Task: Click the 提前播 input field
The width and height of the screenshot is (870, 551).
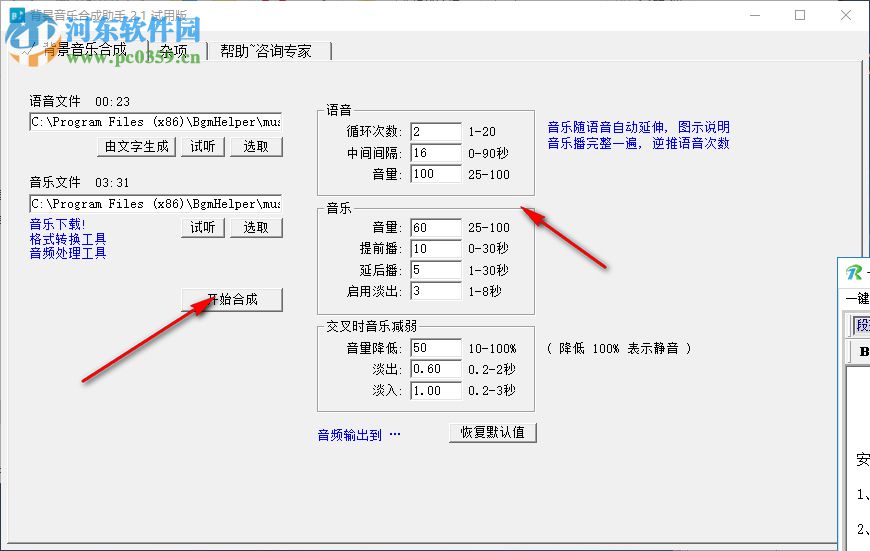Action: pos(436,249)
